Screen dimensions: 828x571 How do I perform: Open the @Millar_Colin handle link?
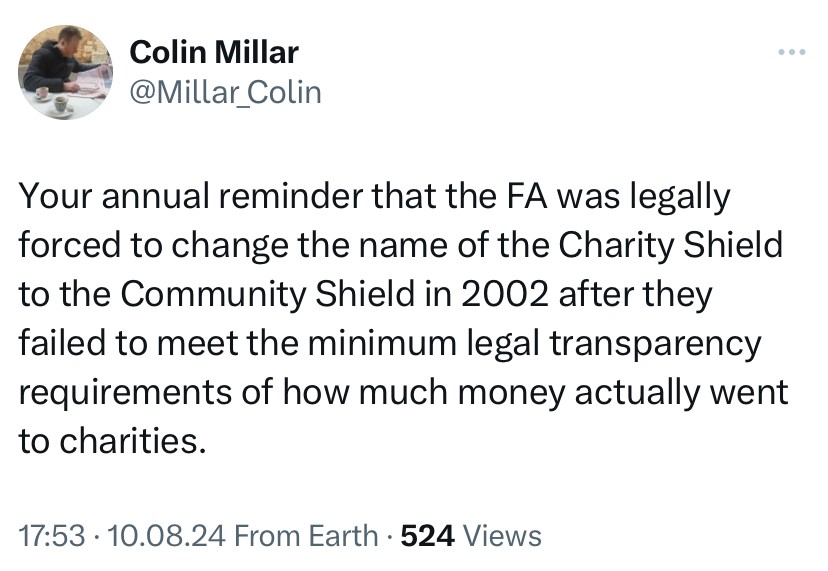tap(227, 92)
